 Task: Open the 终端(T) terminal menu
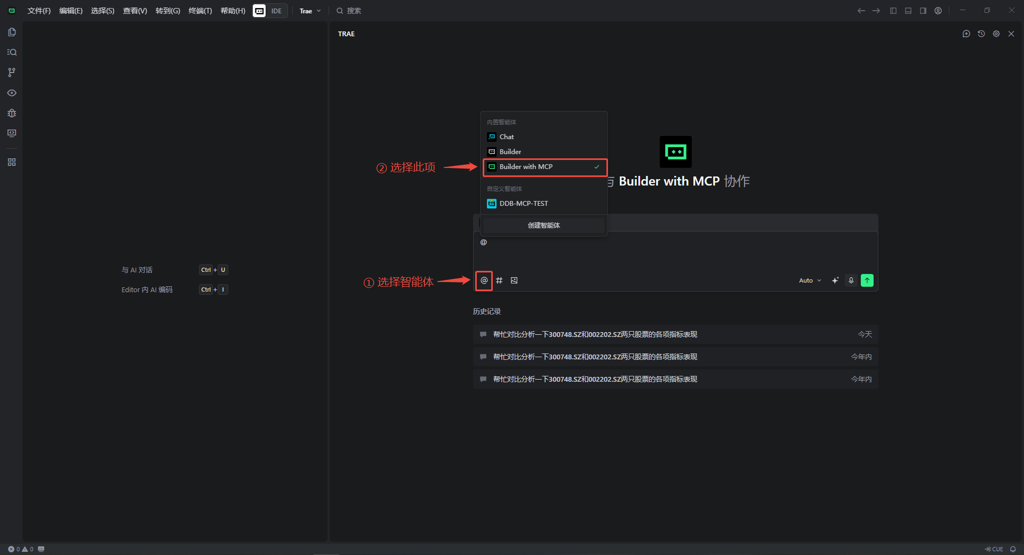(200, 11)
